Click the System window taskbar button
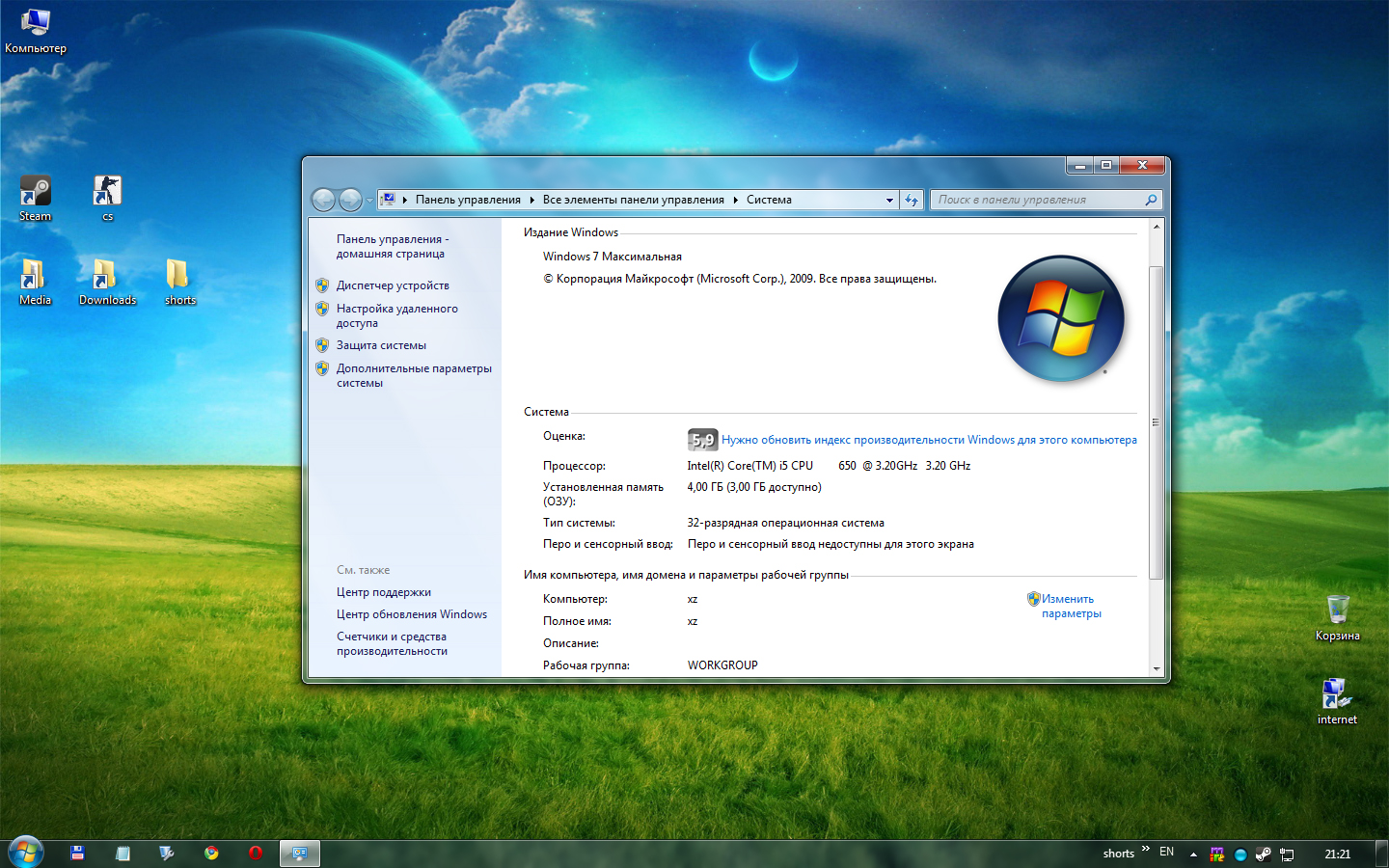The width and height of the screenshot is (1389, 868). [x=300, y=854]
